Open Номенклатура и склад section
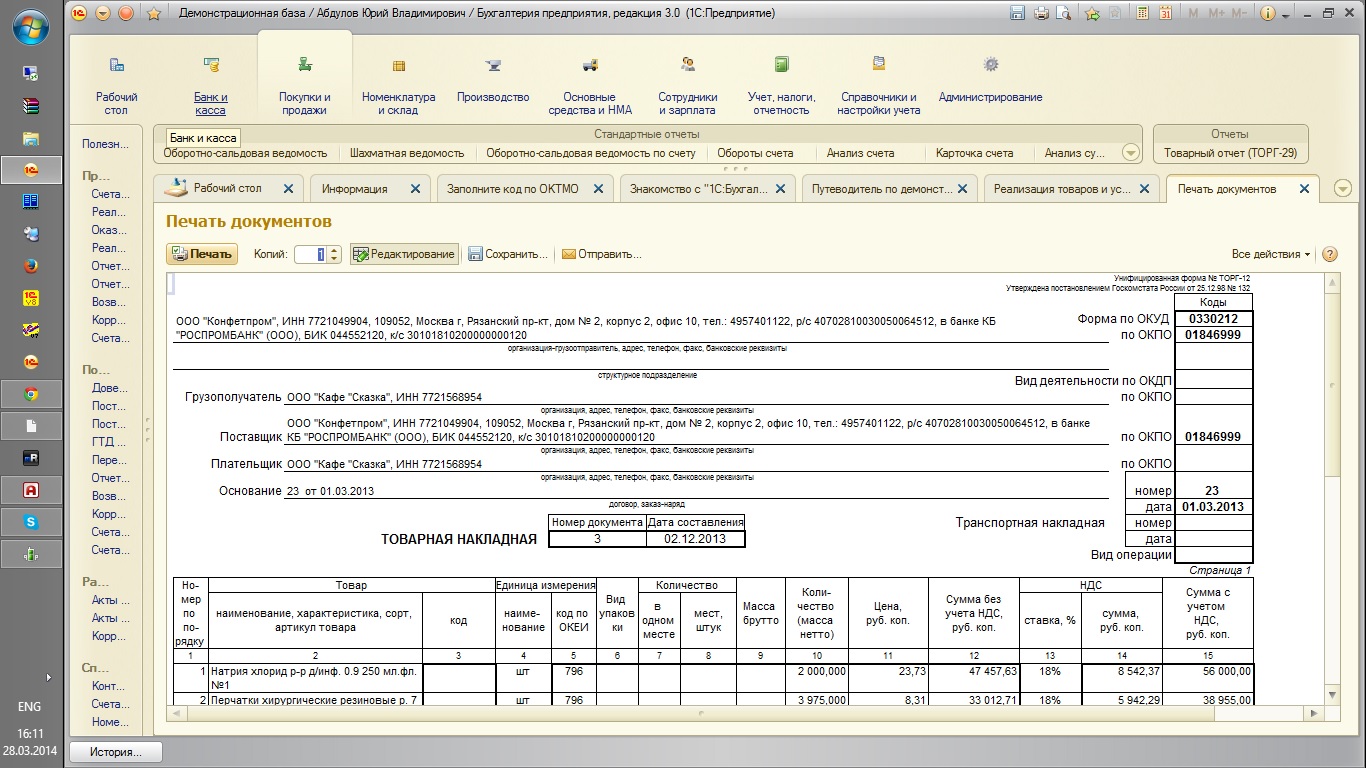 399,85
